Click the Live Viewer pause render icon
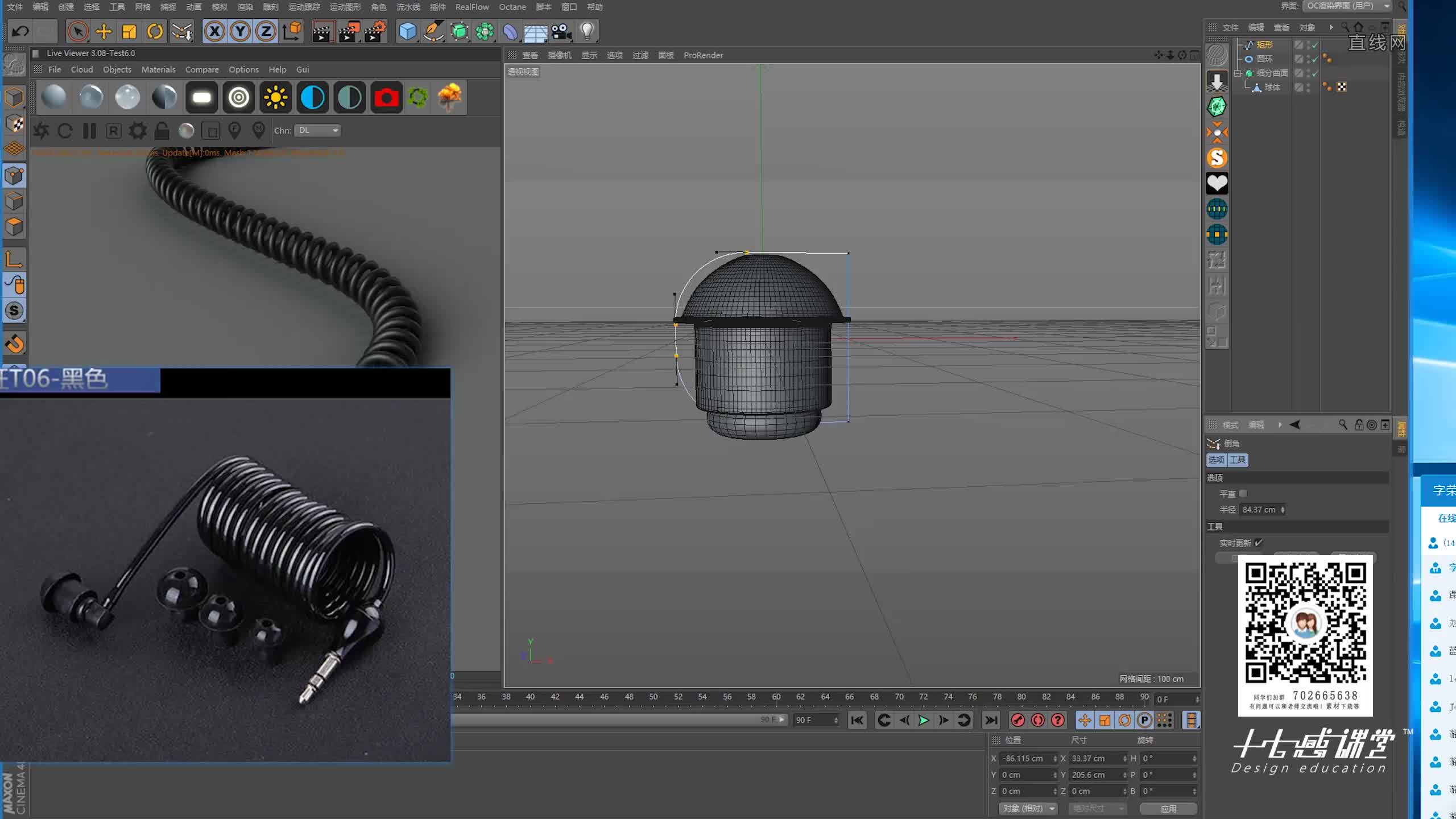The height and width of the screenshot is (819, 1456). [89, 131]
